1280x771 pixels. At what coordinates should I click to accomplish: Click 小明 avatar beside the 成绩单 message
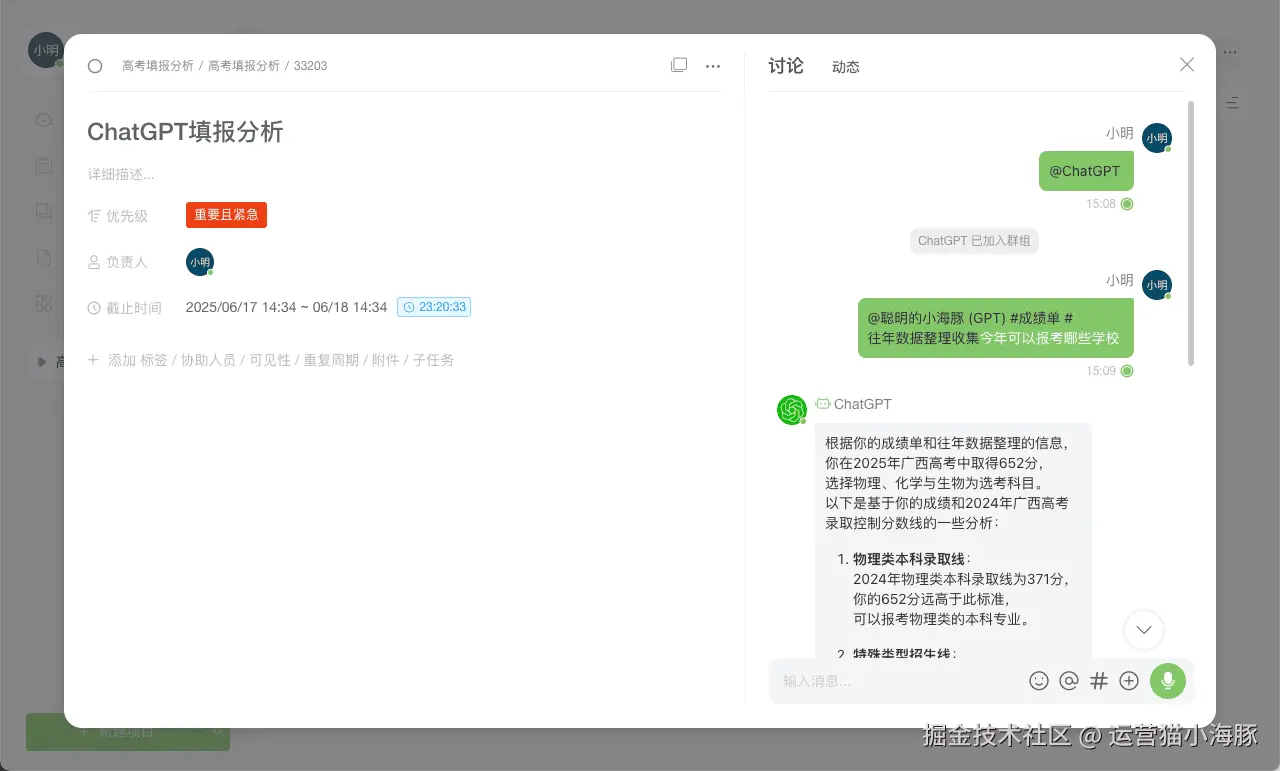(x=1157, y=285)
